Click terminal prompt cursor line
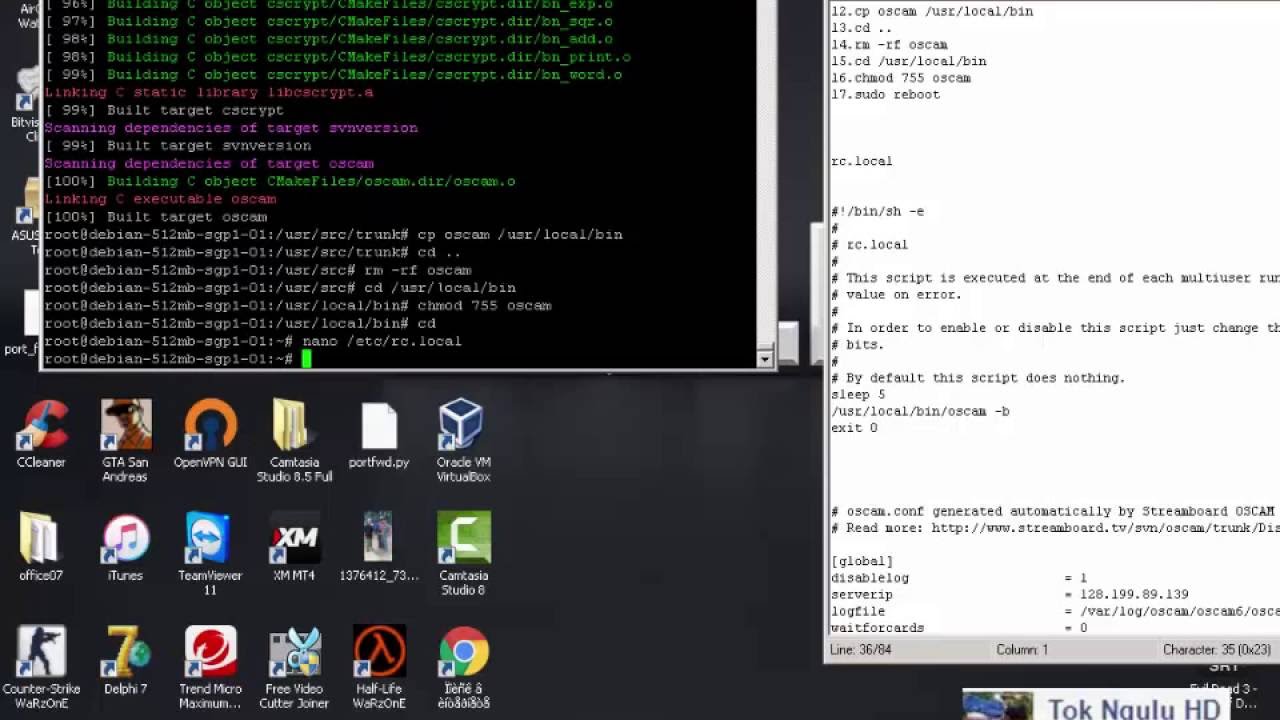 point(178,359)
